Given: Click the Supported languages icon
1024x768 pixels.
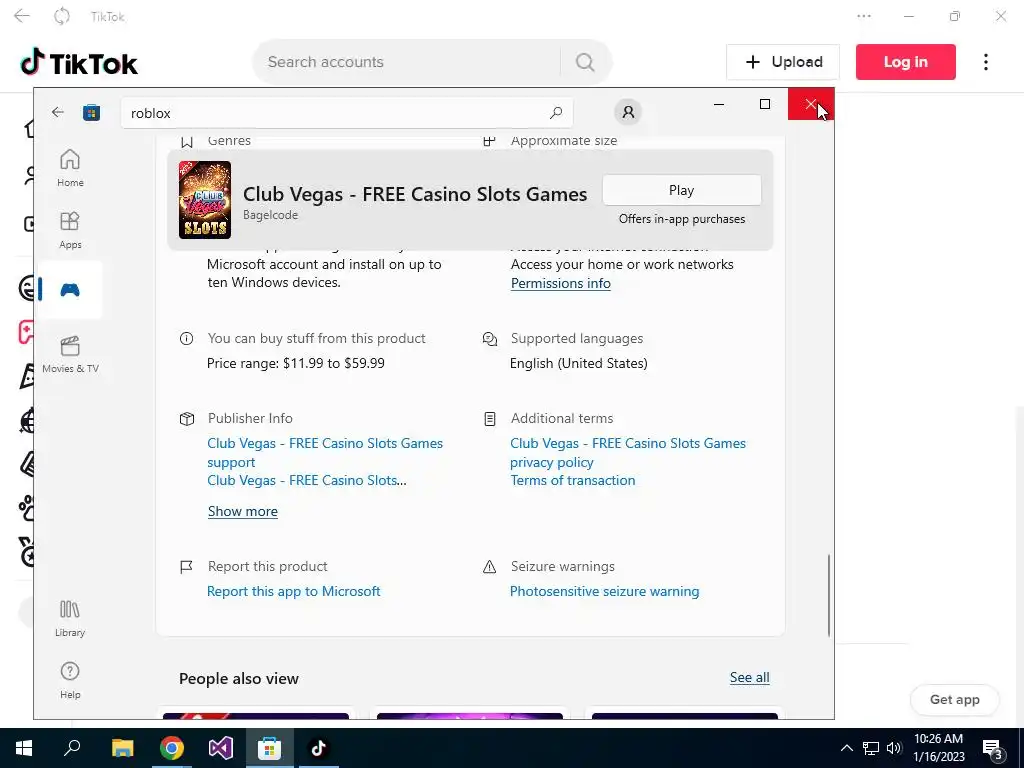Looking at the screenshot, I should [490, 338].
